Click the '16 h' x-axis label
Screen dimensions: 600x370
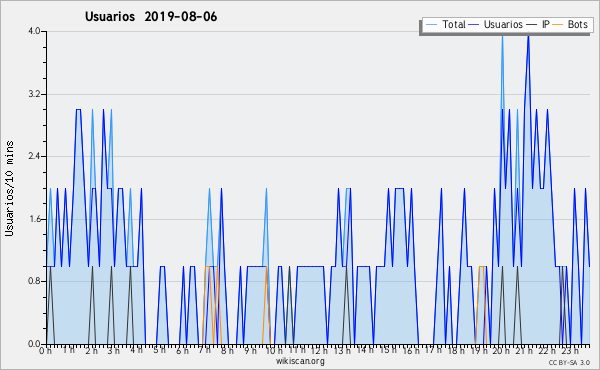tap(411, 351)
